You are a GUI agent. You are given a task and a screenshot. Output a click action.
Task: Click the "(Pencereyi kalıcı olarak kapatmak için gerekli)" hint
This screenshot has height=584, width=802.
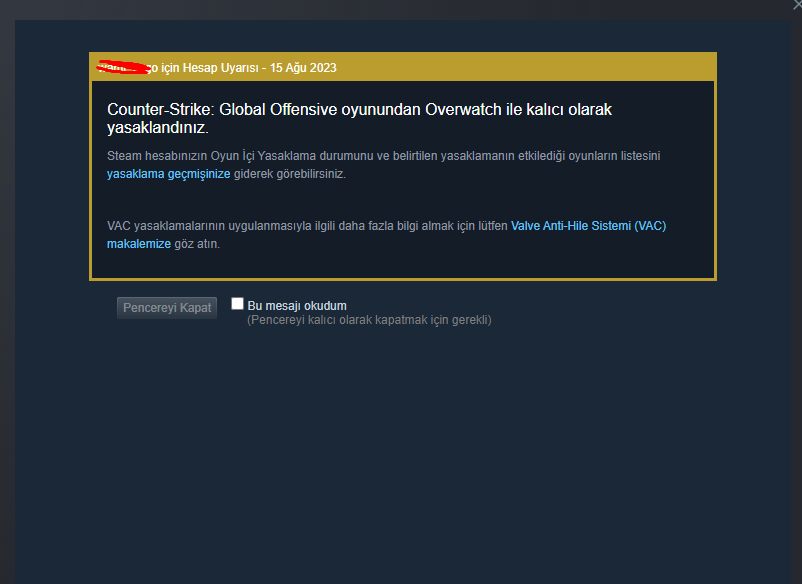coord(369,320)
